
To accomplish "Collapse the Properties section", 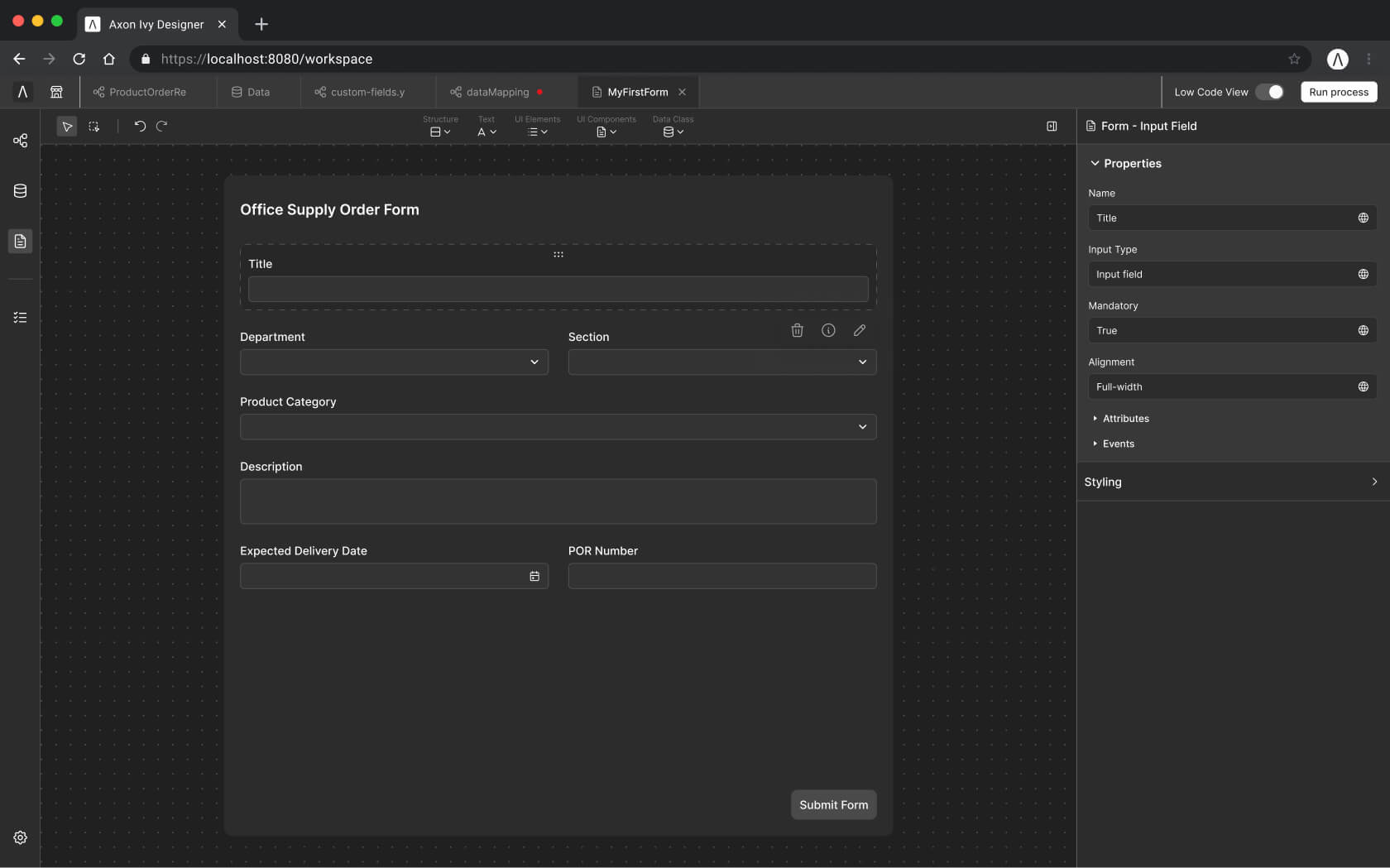I will pos(1126,163).
